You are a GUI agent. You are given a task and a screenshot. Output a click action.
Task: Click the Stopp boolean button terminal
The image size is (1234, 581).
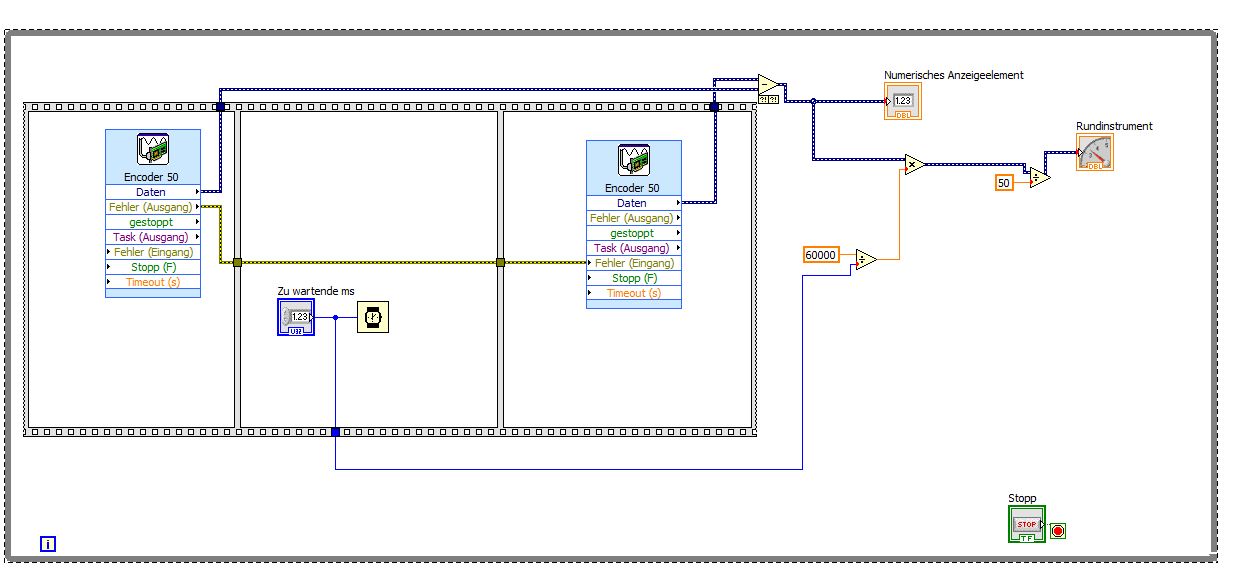click(1027, 524)
